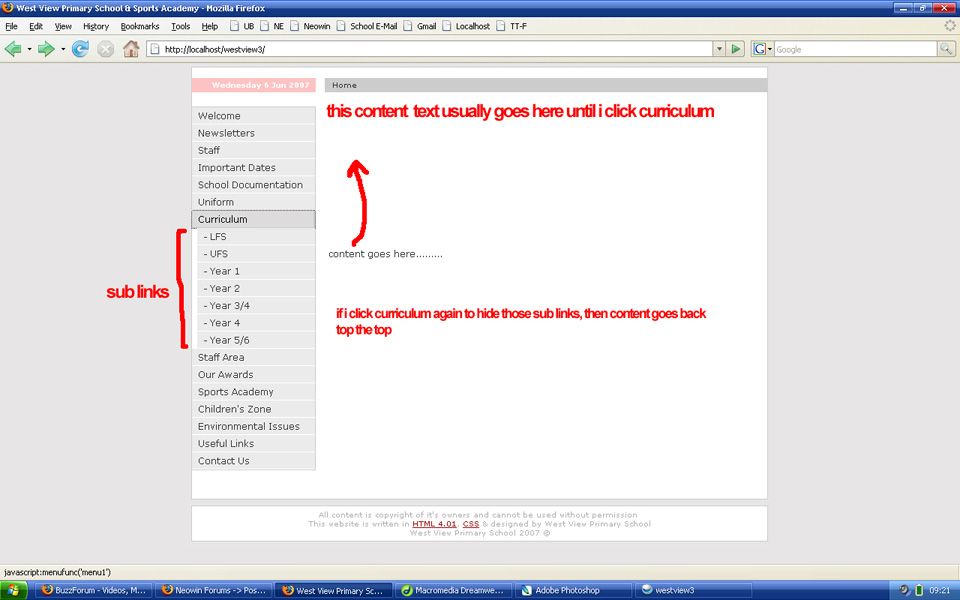Reload the current page

pos(80,48)
